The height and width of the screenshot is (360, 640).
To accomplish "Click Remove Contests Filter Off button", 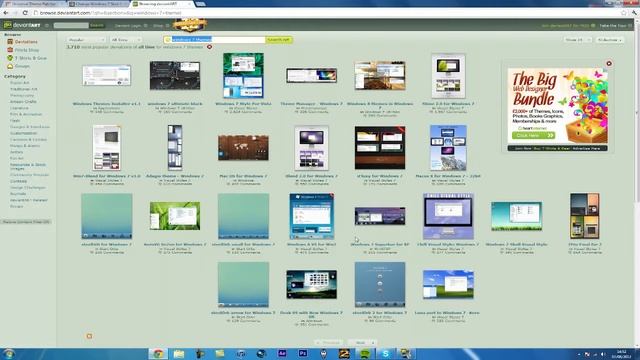I will tap(26, 222).
